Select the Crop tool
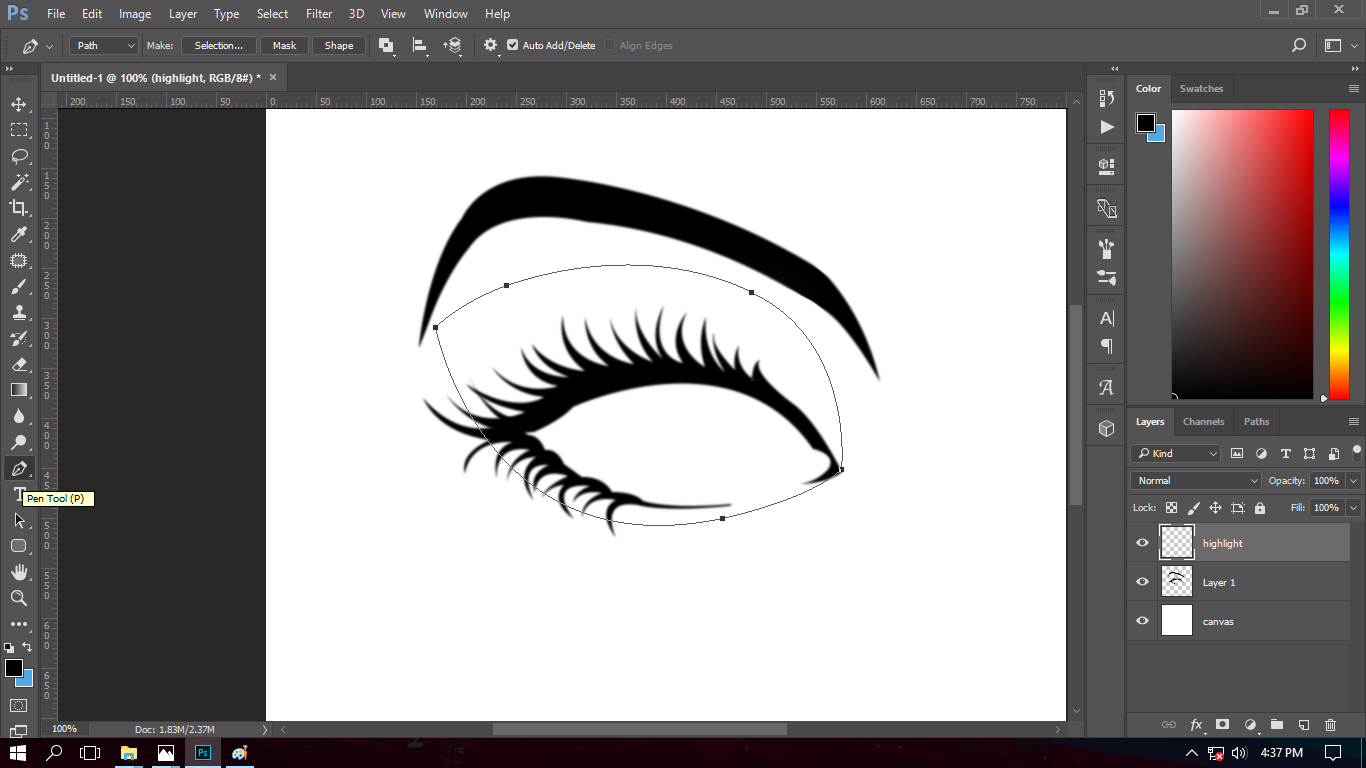The image size is (1366, 768). (18, 208)
